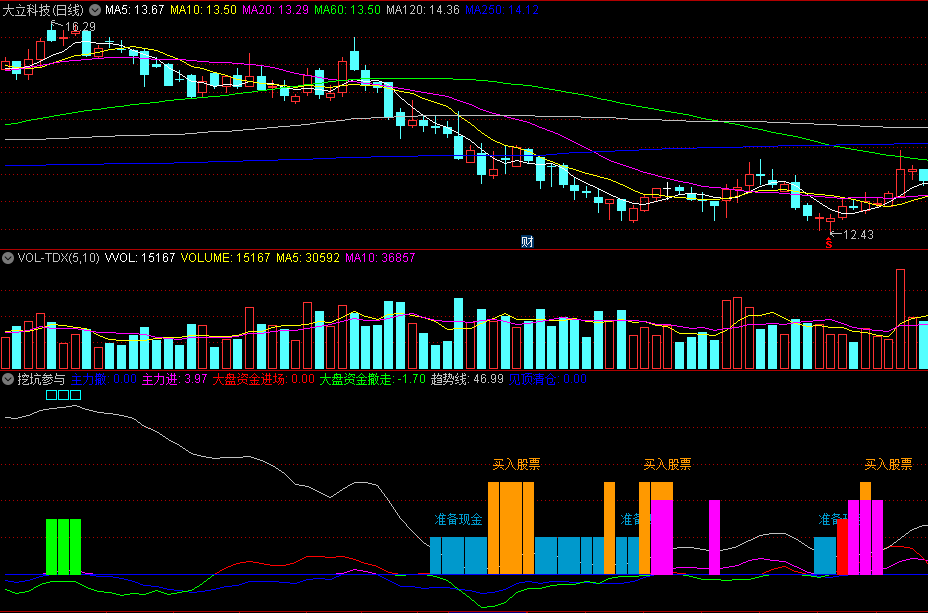Click the 趋势线: 46.99 label
Screen dimensions: 928x613
click(467, 379)
